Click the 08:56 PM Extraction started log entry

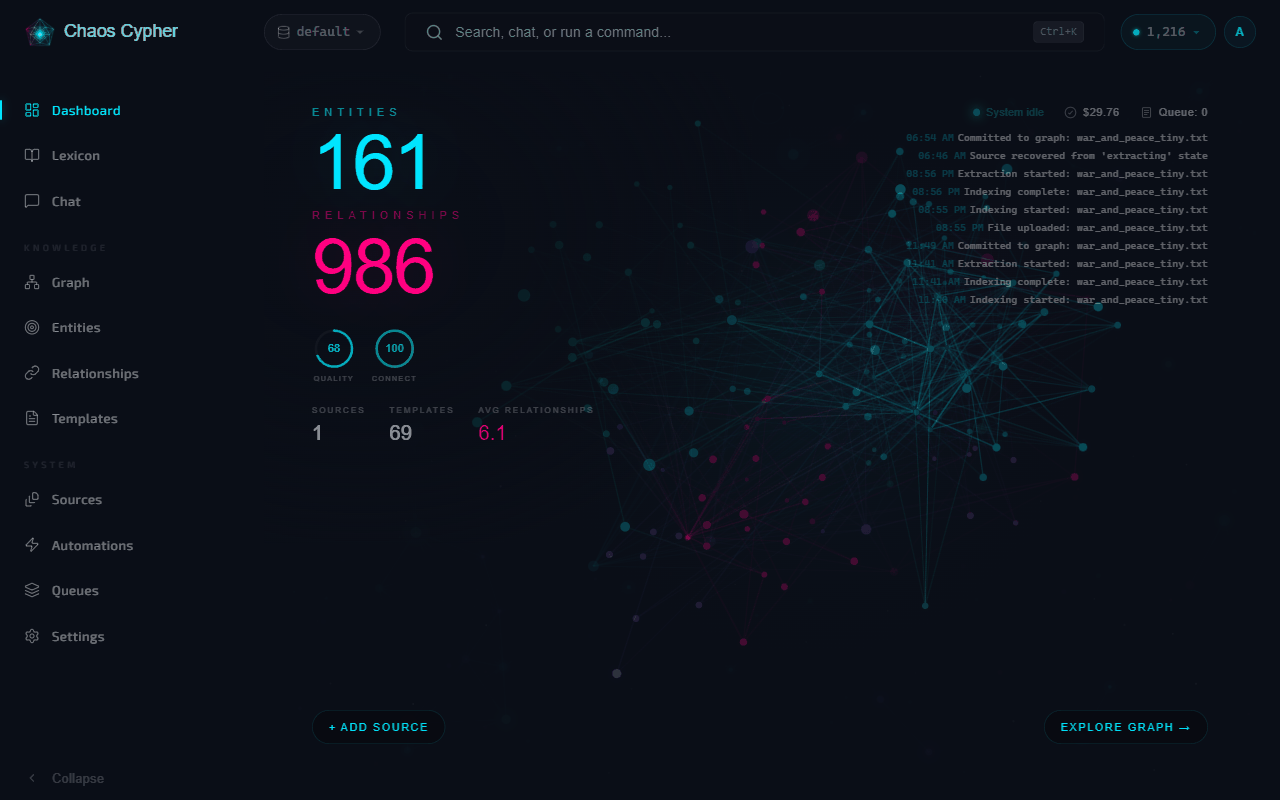click(x=1057, y=174)
